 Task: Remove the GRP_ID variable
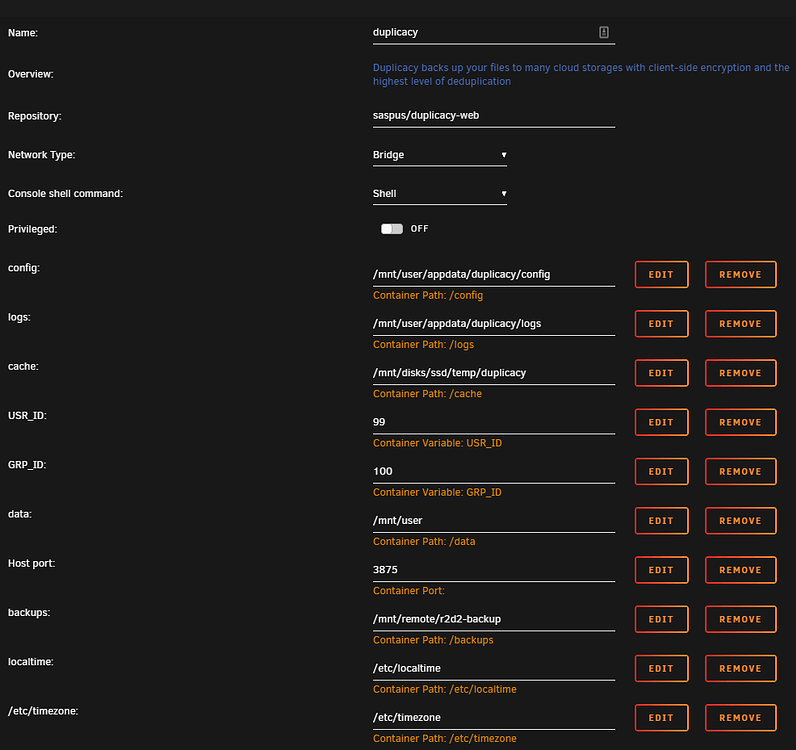coord(740,471)
